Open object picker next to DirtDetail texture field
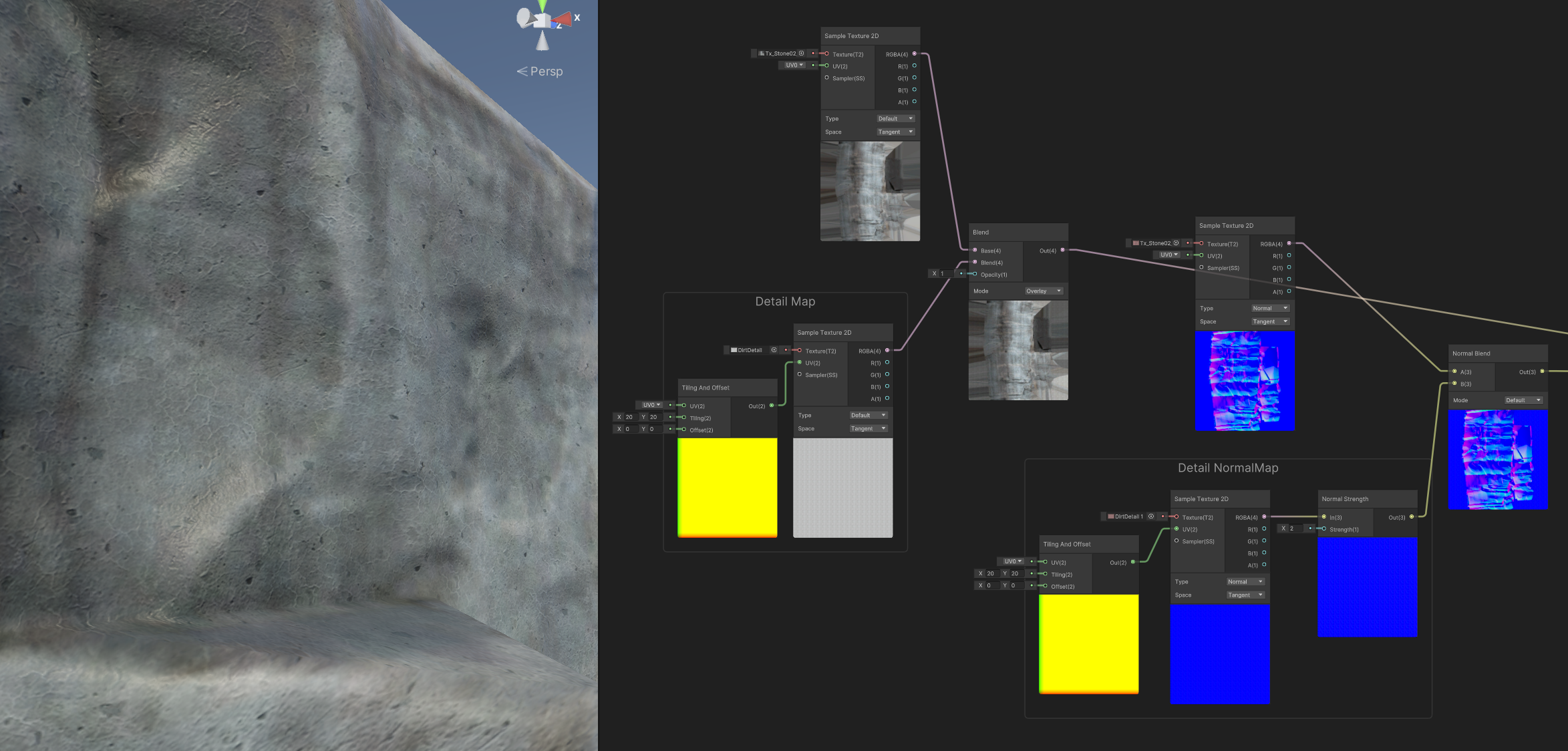 tap(774, 350)
